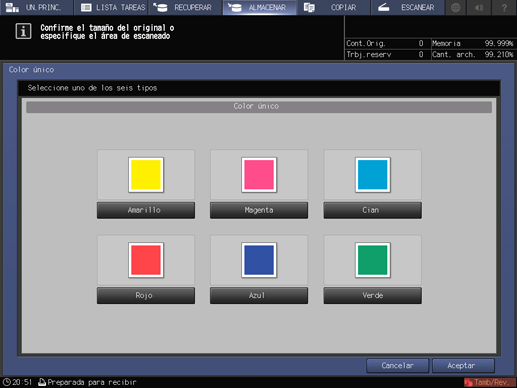Open the RECUPERAR tab
Viewport: 517px width, 388px height.
coord(185,7)
